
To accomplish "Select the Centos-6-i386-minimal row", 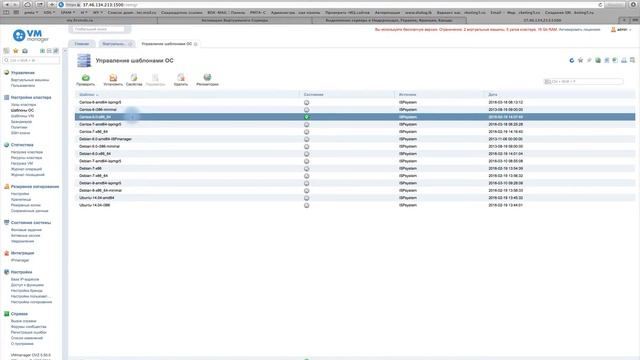I will 355,110.
